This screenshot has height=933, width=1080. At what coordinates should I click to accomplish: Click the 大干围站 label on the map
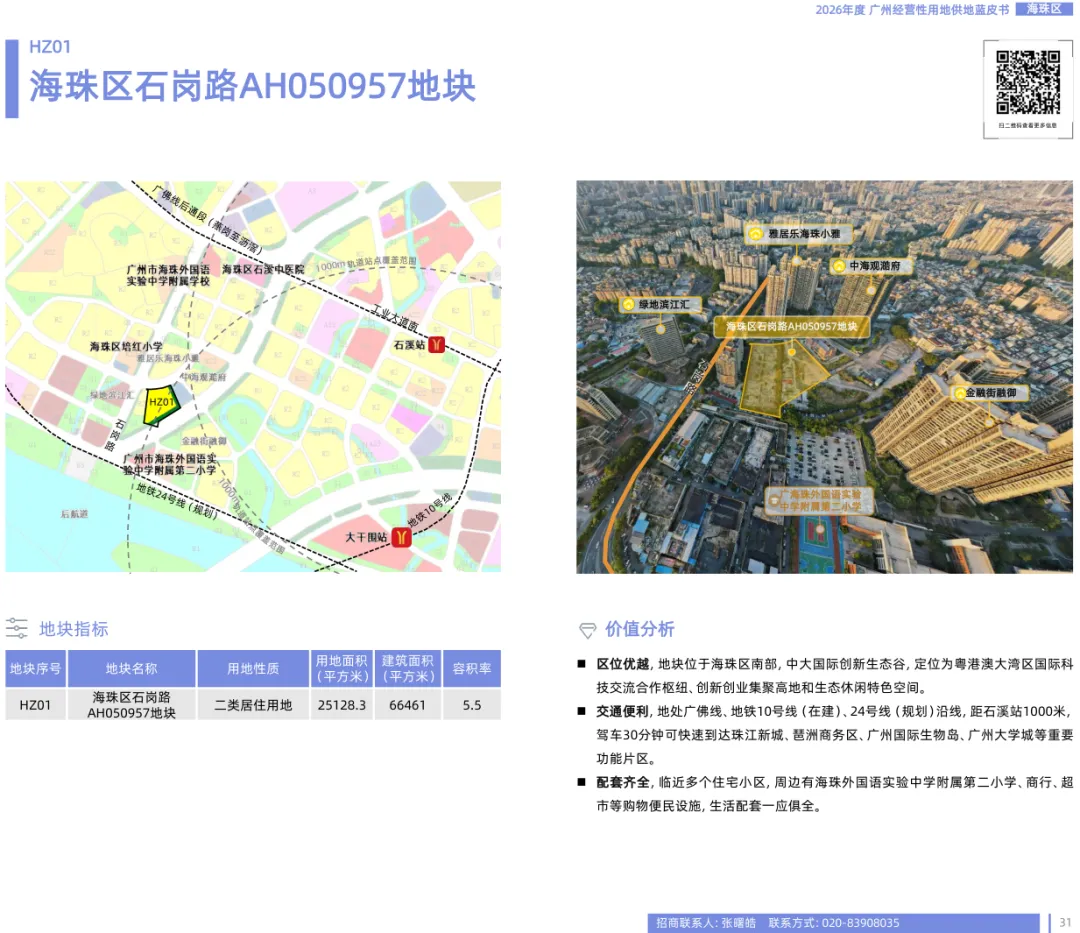coord(366,537)
